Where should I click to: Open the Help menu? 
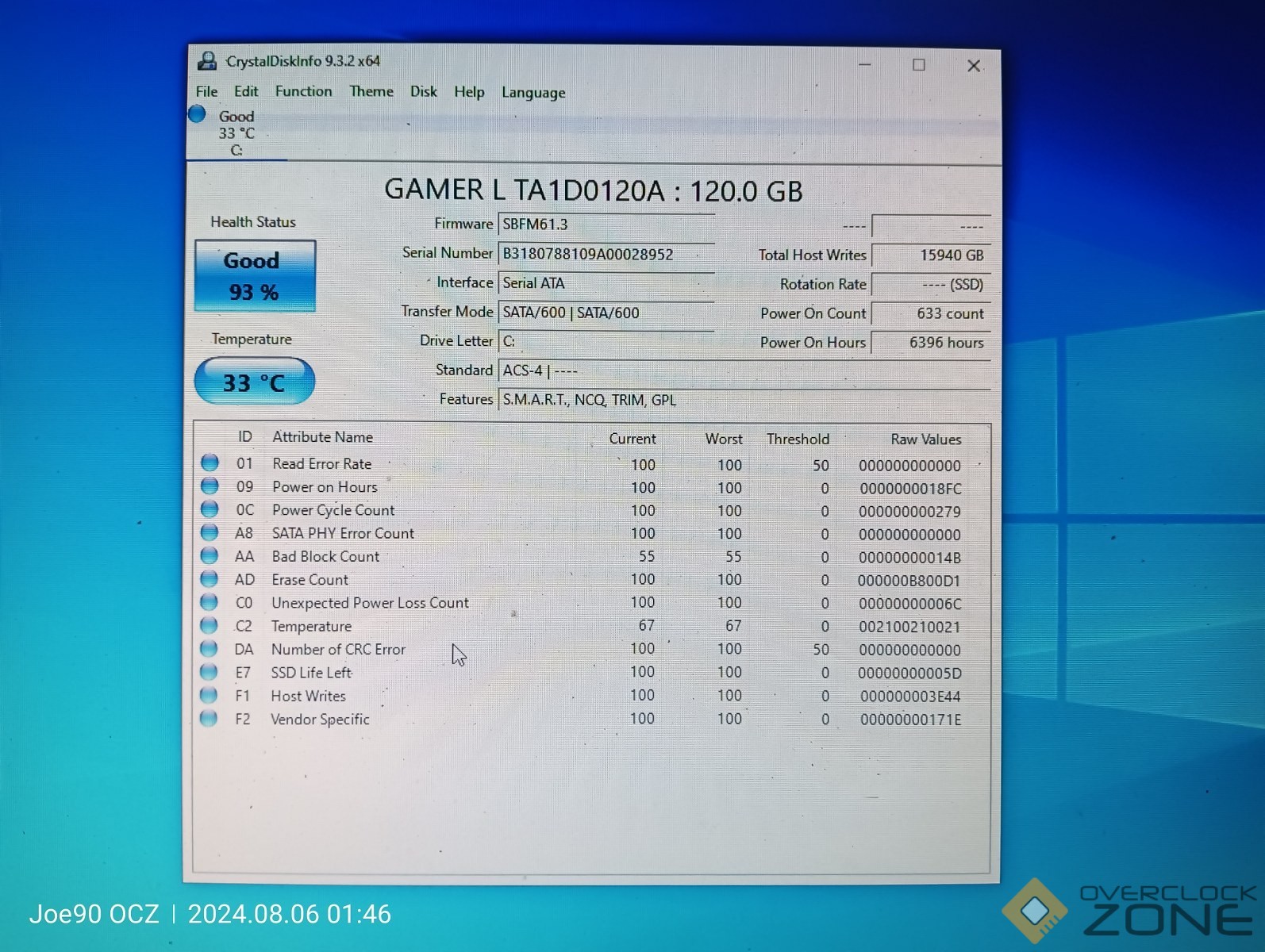click(469, 92)
